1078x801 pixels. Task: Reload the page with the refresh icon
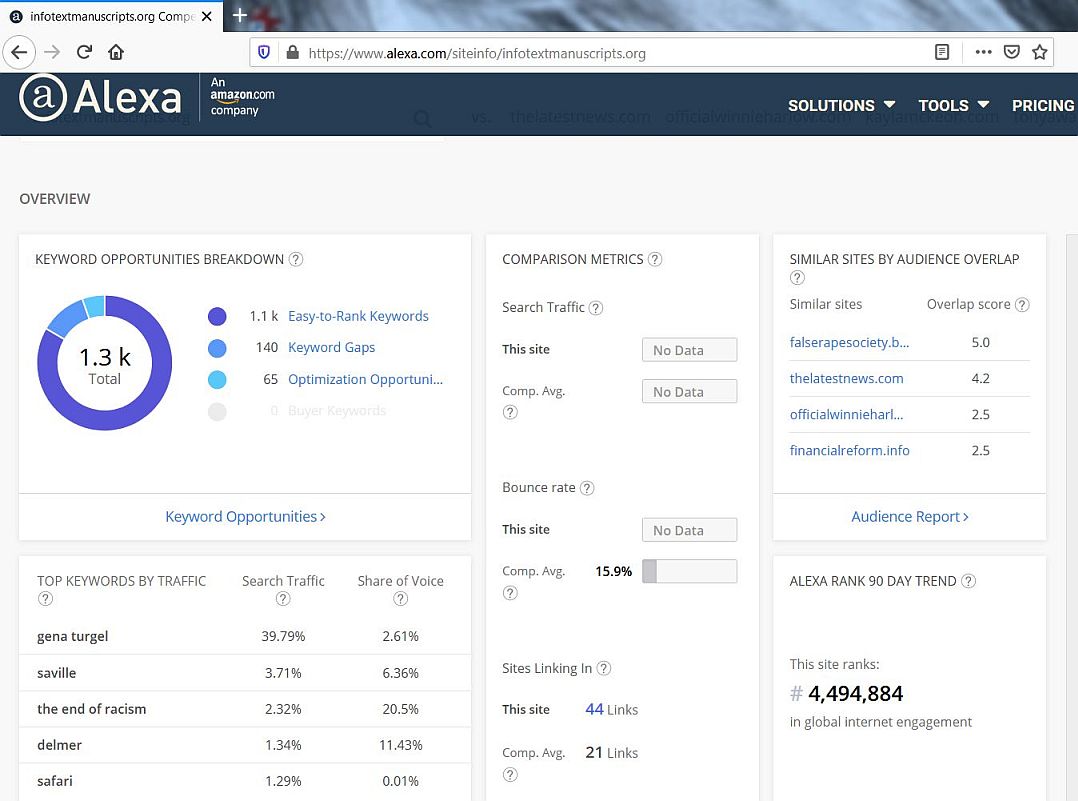[x=84, y=52]
